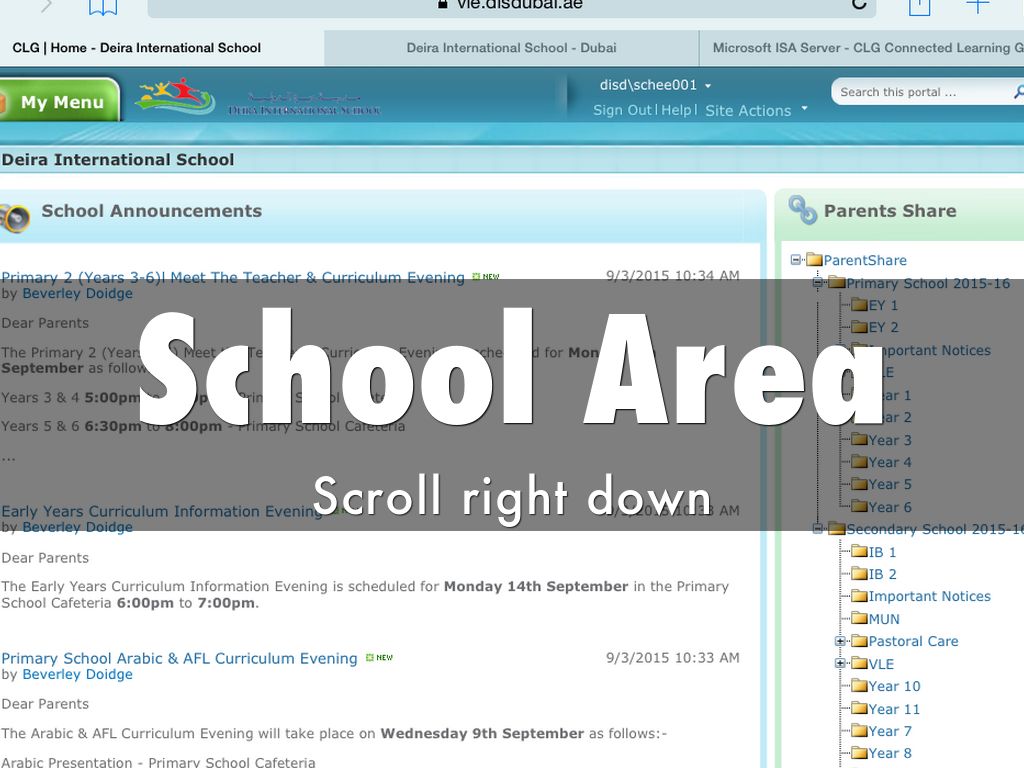Open the Safari bookmarks book icon
This screenshot has width=1024, height=768.
tap(102, 7)
